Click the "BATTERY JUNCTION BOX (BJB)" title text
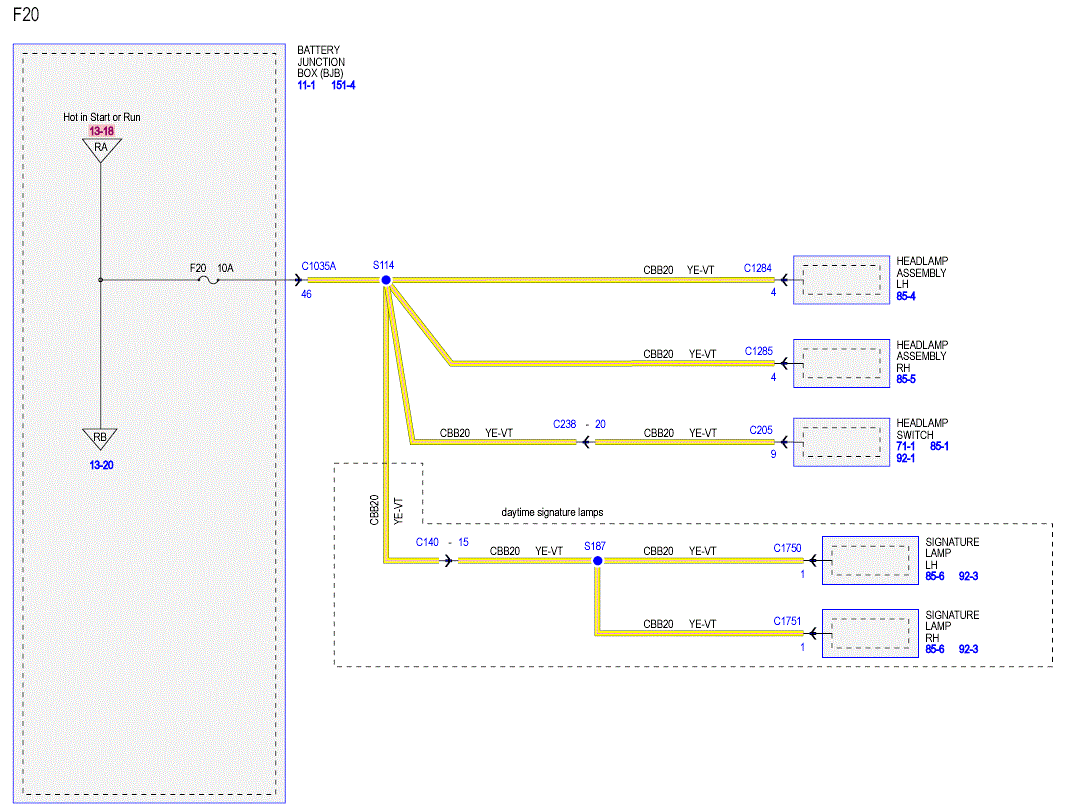Viewport: 1065px width, 809px height. tap(321, 62)
